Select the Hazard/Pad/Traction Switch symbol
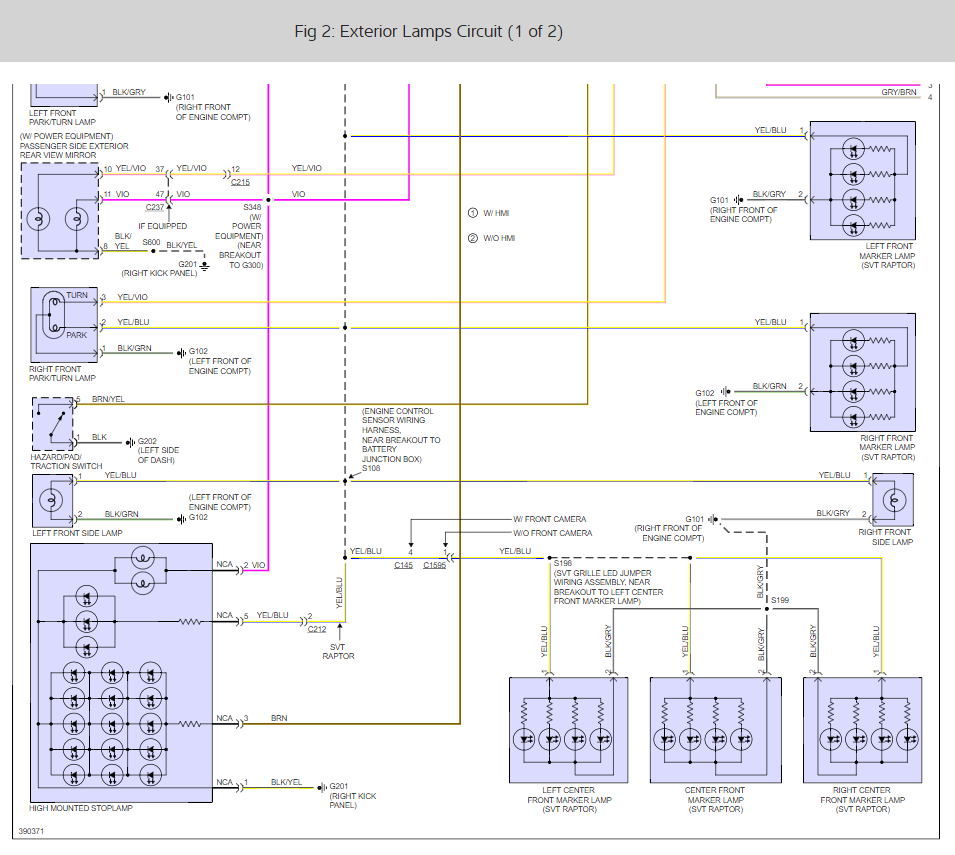 pyautogui.click(x=52, y=424)
